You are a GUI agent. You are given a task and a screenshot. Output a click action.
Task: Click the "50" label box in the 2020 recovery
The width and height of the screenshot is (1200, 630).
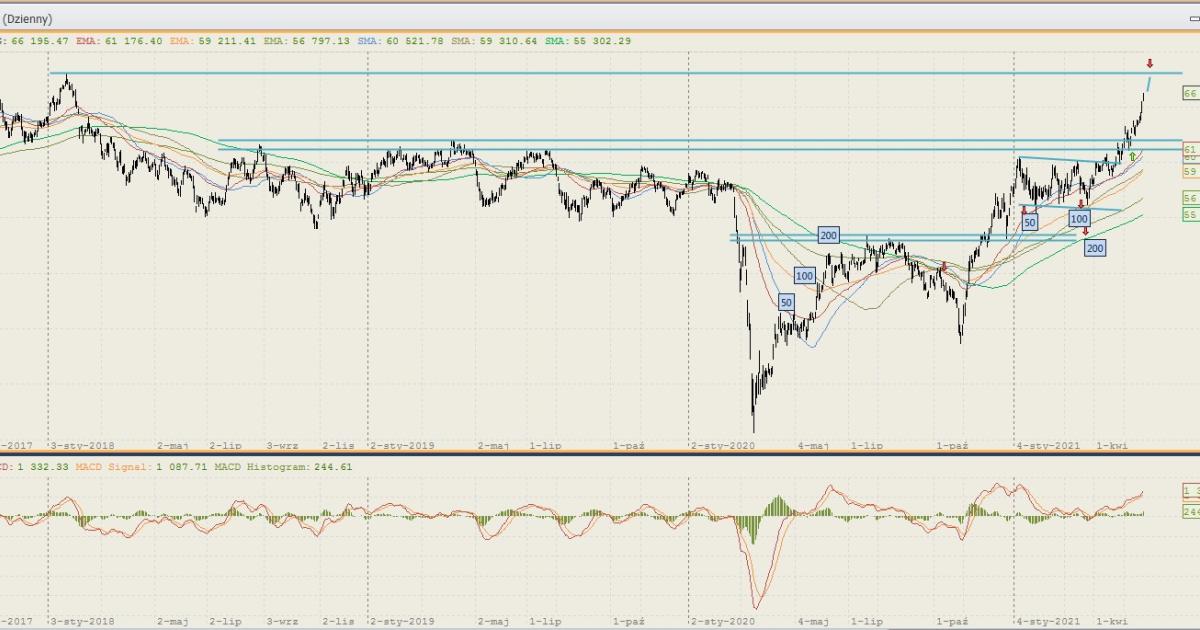point(786,301)
